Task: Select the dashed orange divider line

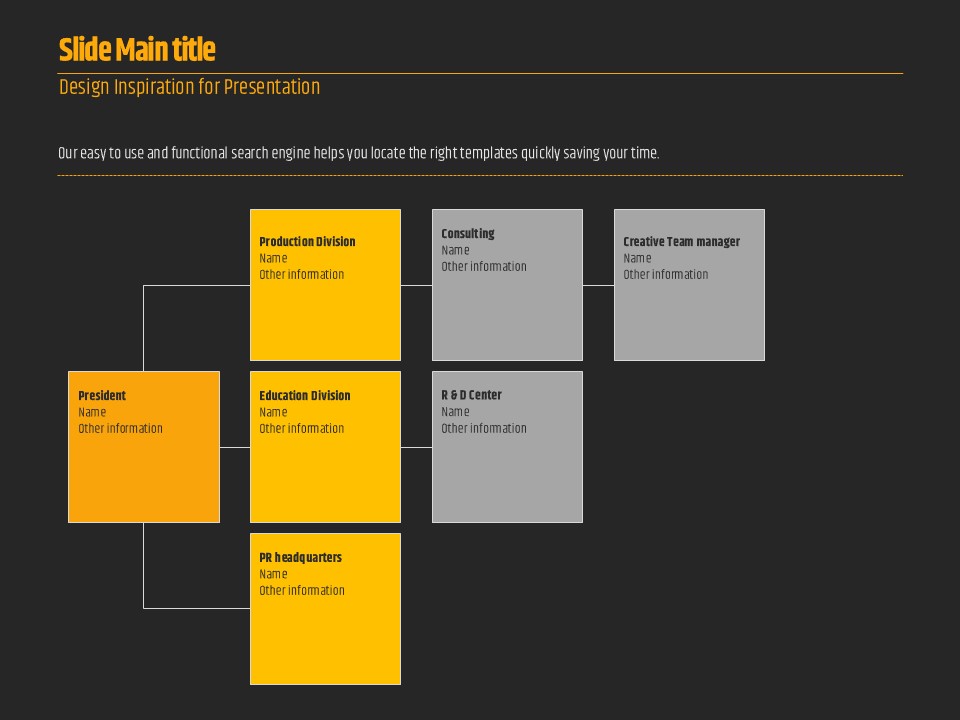Action: (480, 175)
